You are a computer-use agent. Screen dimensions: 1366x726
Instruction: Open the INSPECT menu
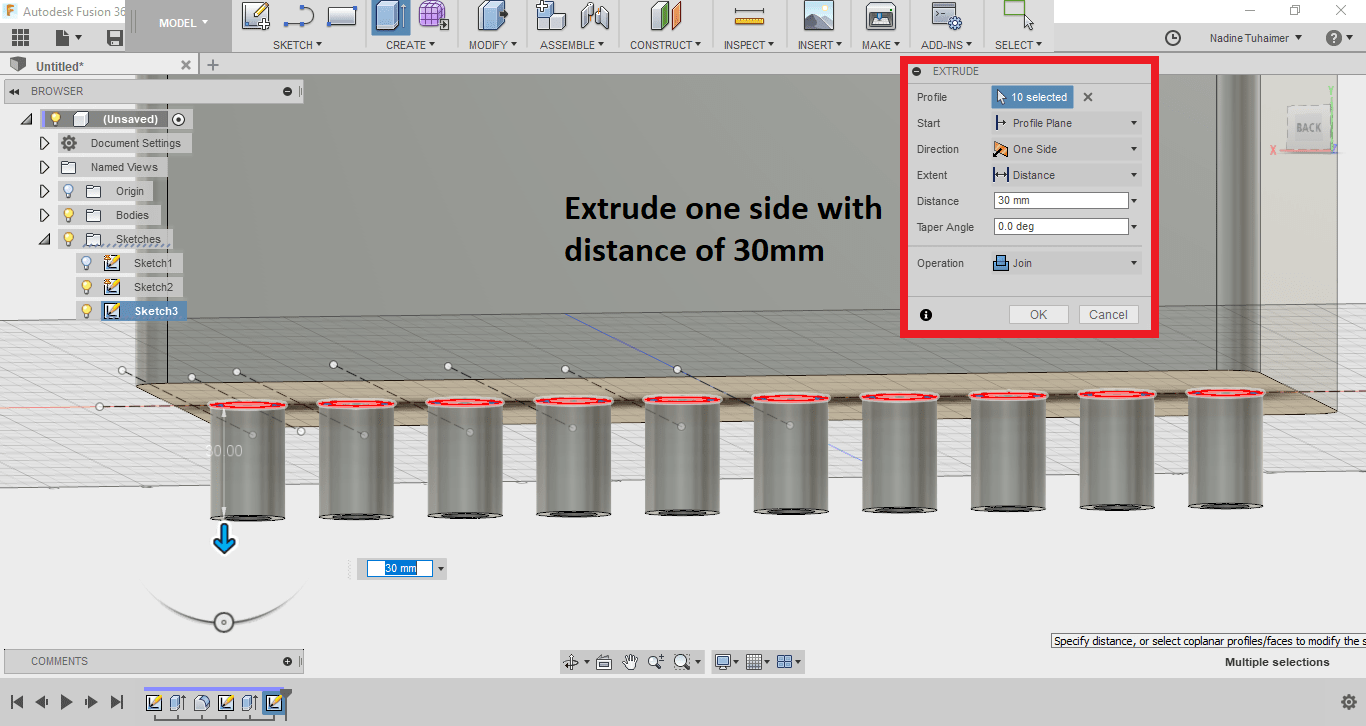(749, 45)
